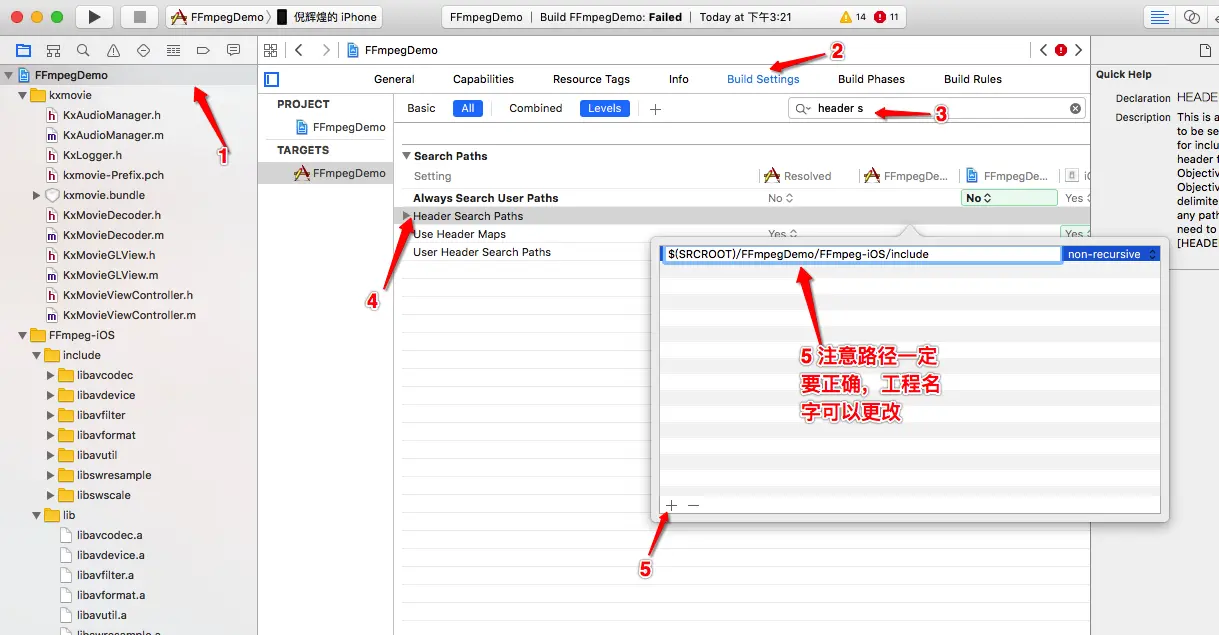Collapse the FFmpeg-iOS group
The height and width of the screenshot is (635, 1219).
pyautogui.click(x=22, y=335)
